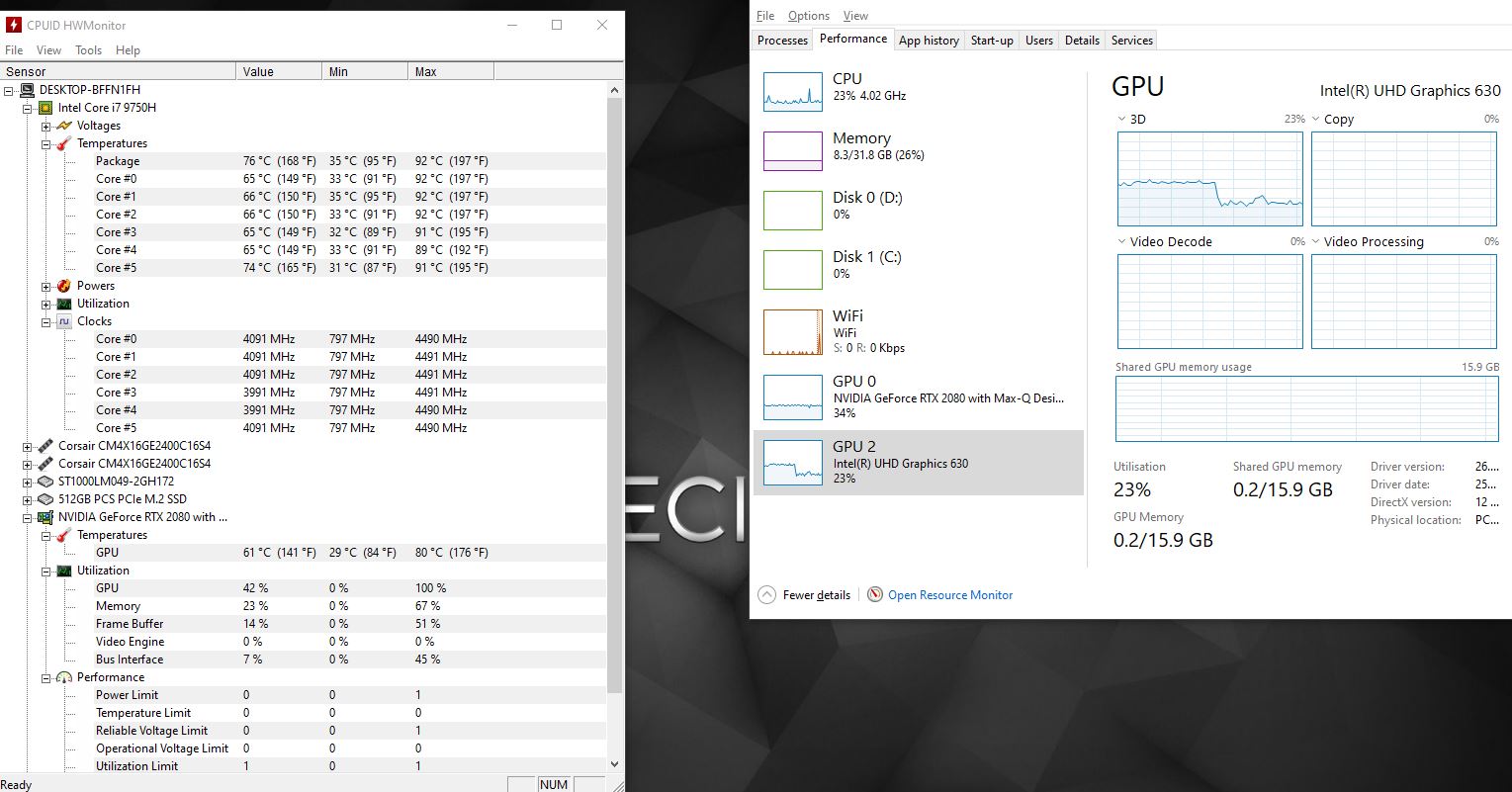This screenshot has height=792, width=1512.
Task: Click the GPU Performance gauge icon in HWMonitor
Action: pos(64,677)
